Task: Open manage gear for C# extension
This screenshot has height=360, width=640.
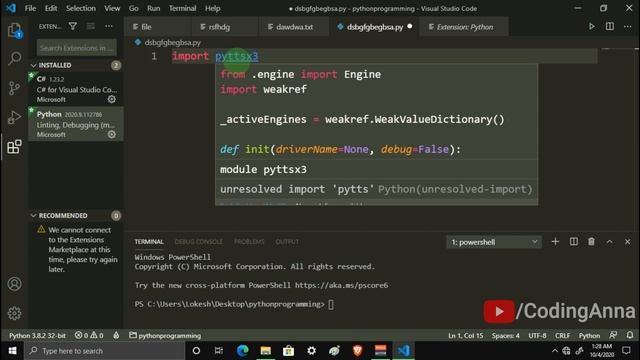Action: tap(111, 99)
